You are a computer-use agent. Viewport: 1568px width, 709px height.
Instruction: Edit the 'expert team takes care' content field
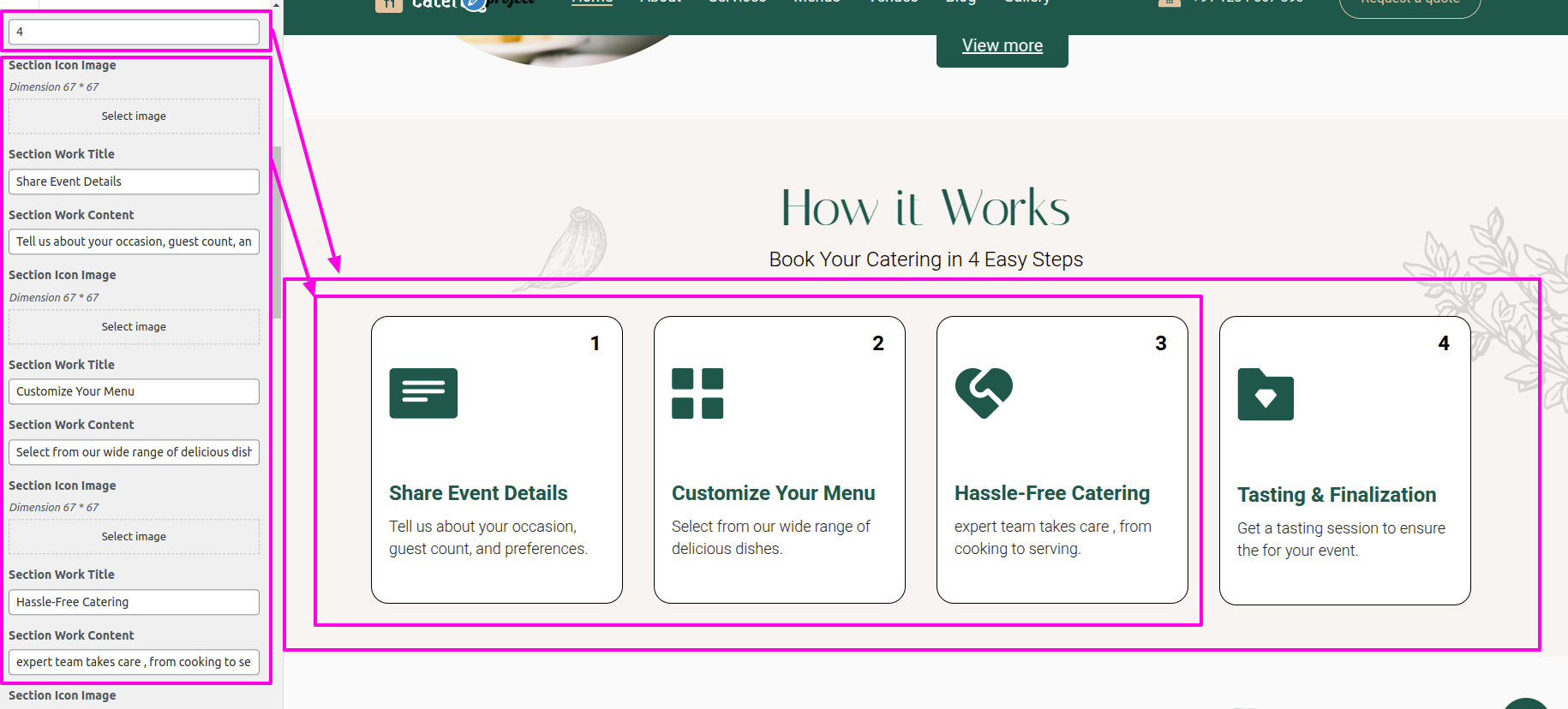coord(134,662)
